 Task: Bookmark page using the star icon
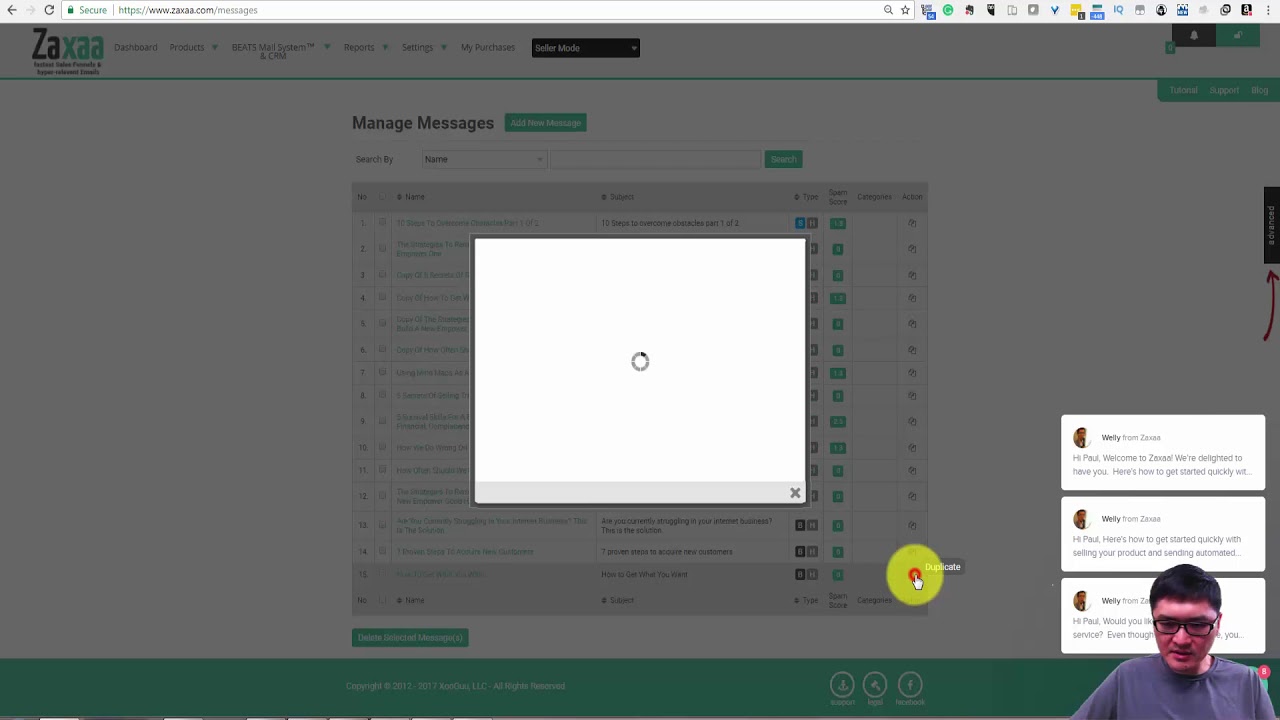pos(905,10)
